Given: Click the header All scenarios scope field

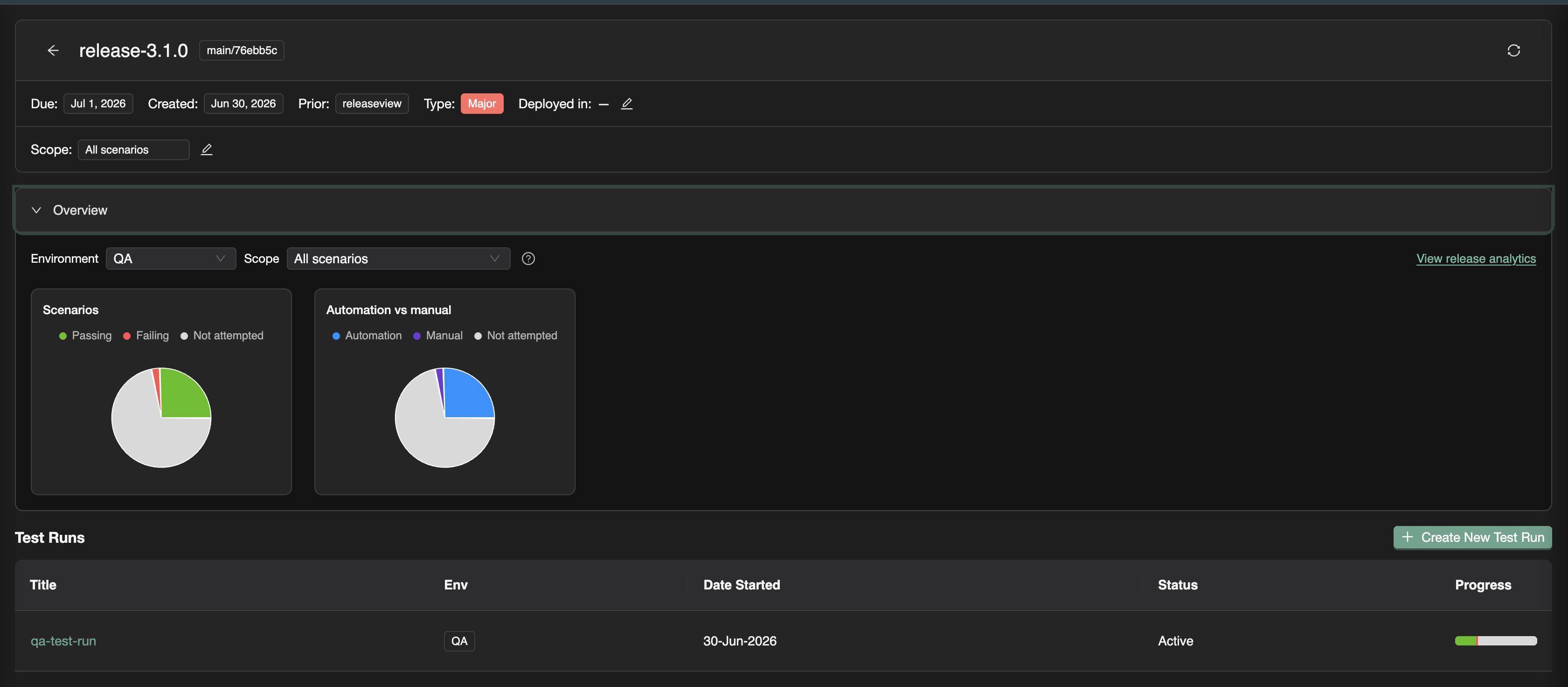Looking at the screenshot, I should [x=133, y=150].
